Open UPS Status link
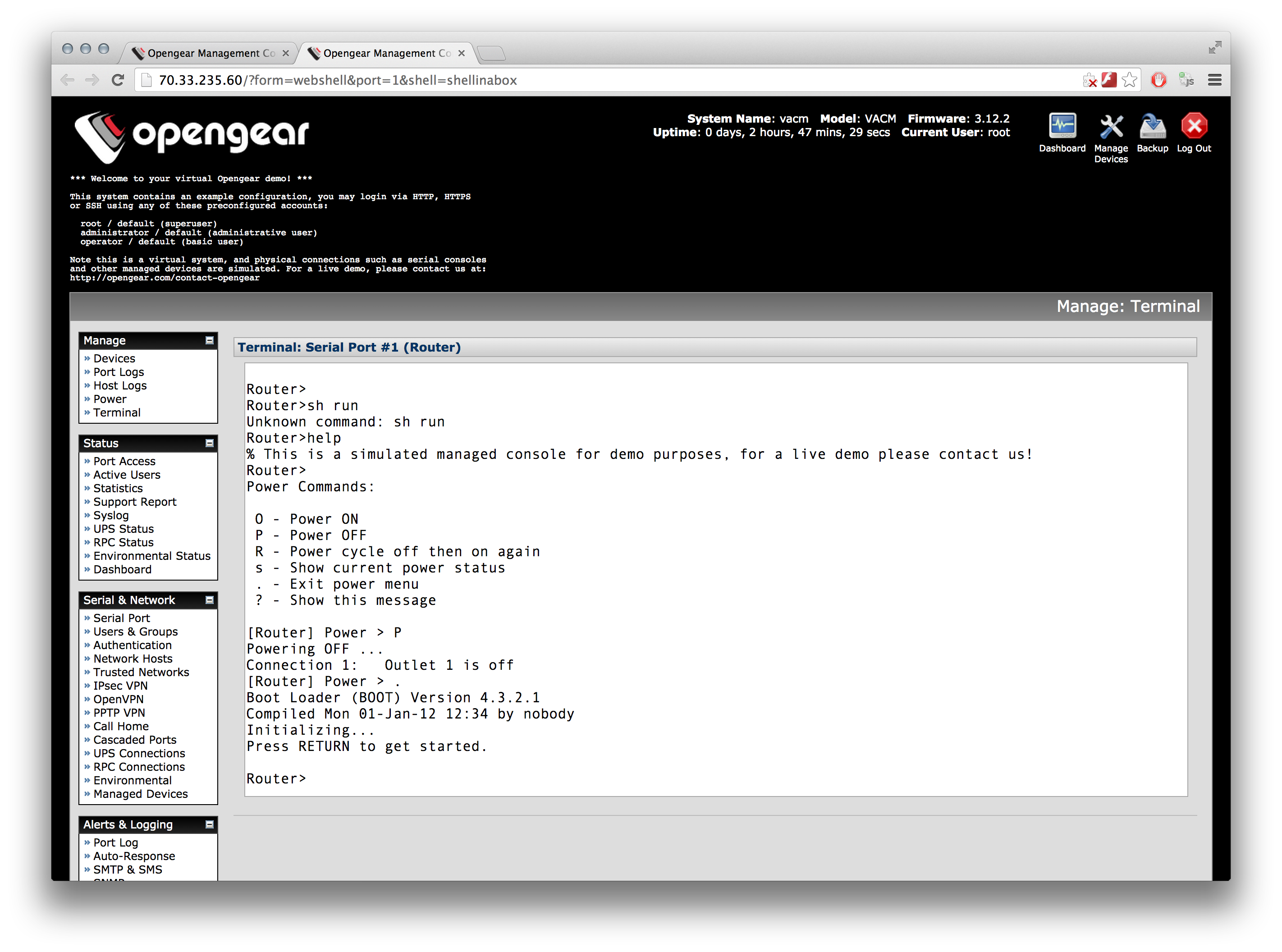 (x=124, y=529)
